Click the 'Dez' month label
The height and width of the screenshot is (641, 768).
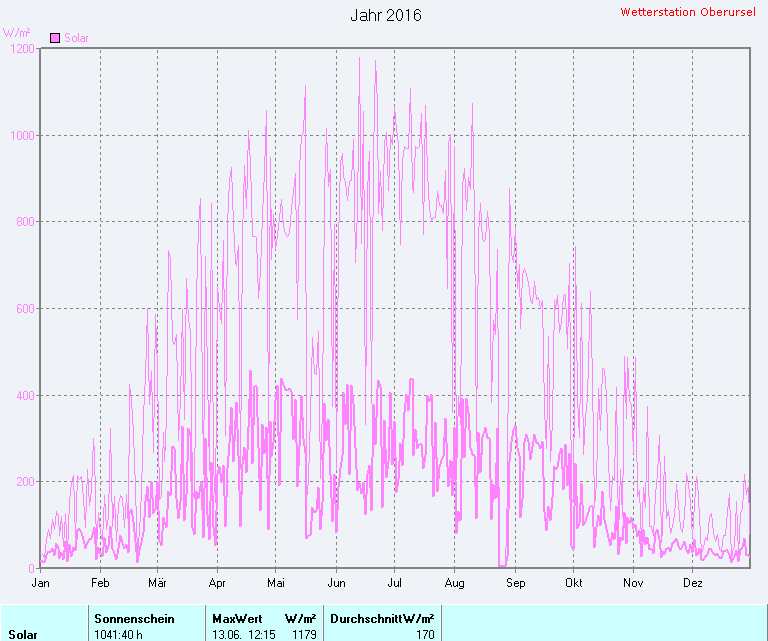tap(693, 583)
